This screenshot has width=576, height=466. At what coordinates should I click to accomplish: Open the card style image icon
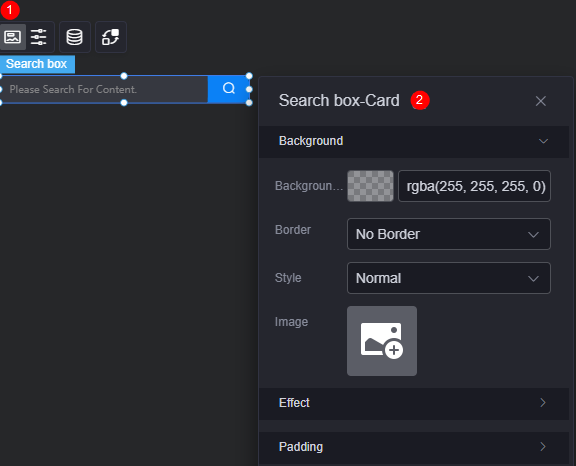[12, 37]
